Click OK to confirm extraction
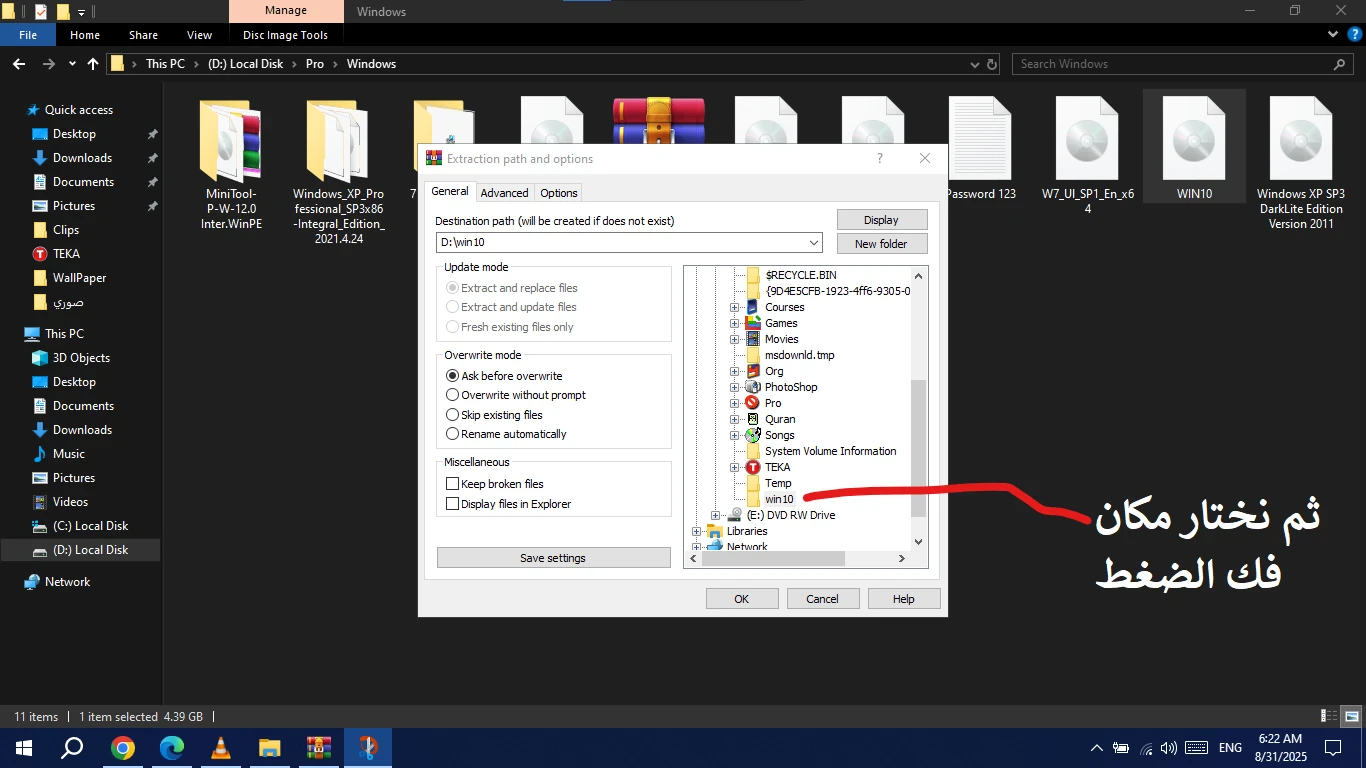The width and height of the screenshot is (1366, 768). [x=742, y=599]
